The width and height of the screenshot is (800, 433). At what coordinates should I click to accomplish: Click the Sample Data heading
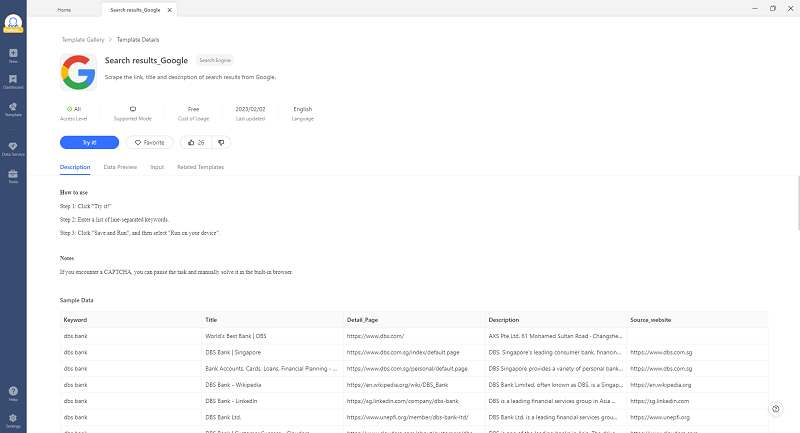(x=77, y=300)
